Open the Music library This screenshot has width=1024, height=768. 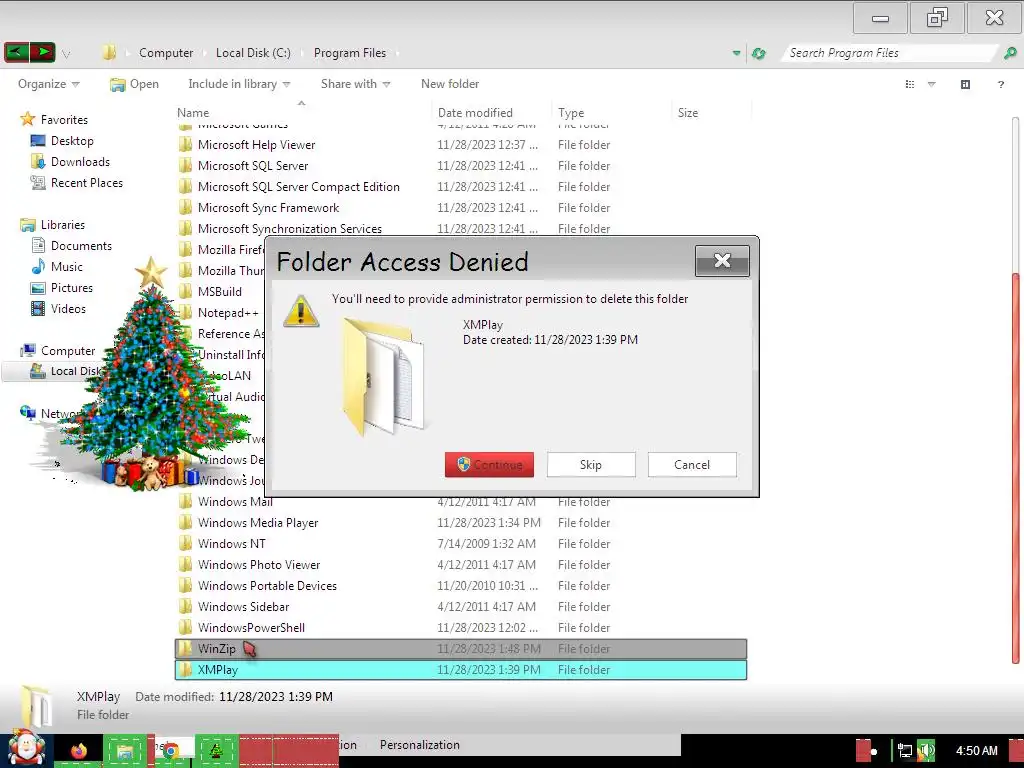(67, 266)
